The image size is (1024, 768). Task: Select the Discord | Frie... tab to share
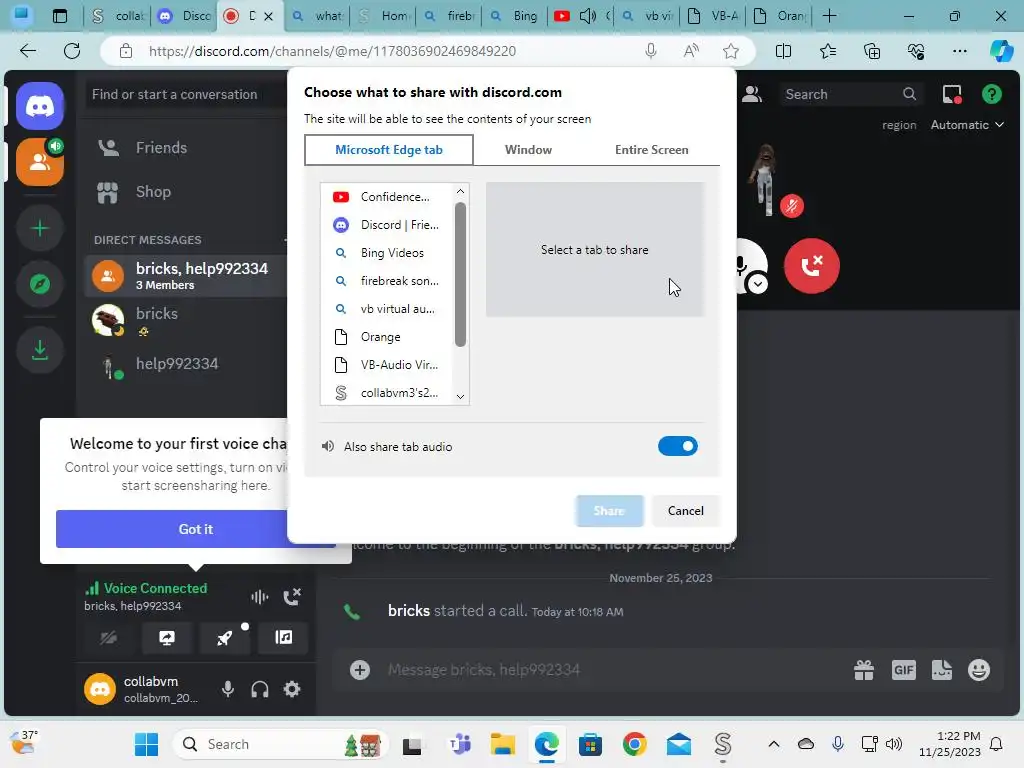click(x=387, y=225)
